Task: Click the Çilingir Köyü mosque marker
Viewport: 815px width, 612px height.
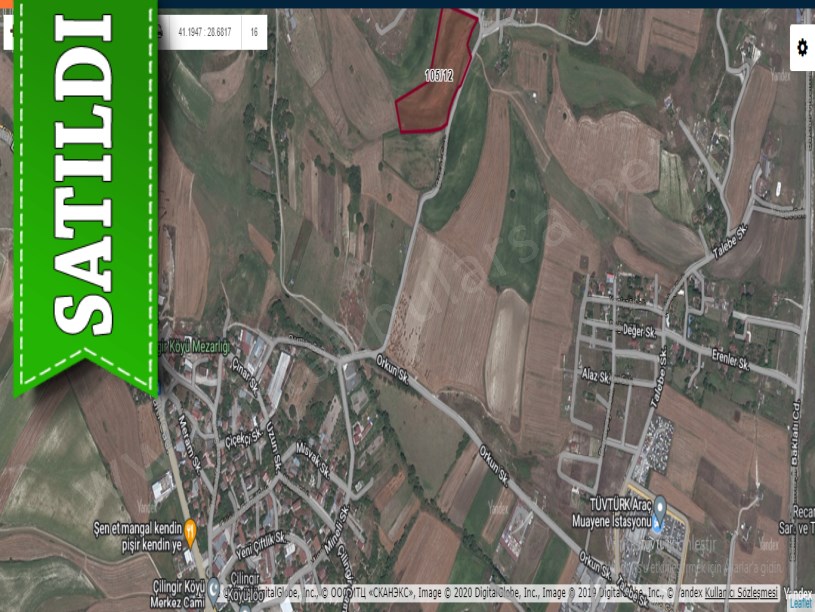Action: [213, 588]
